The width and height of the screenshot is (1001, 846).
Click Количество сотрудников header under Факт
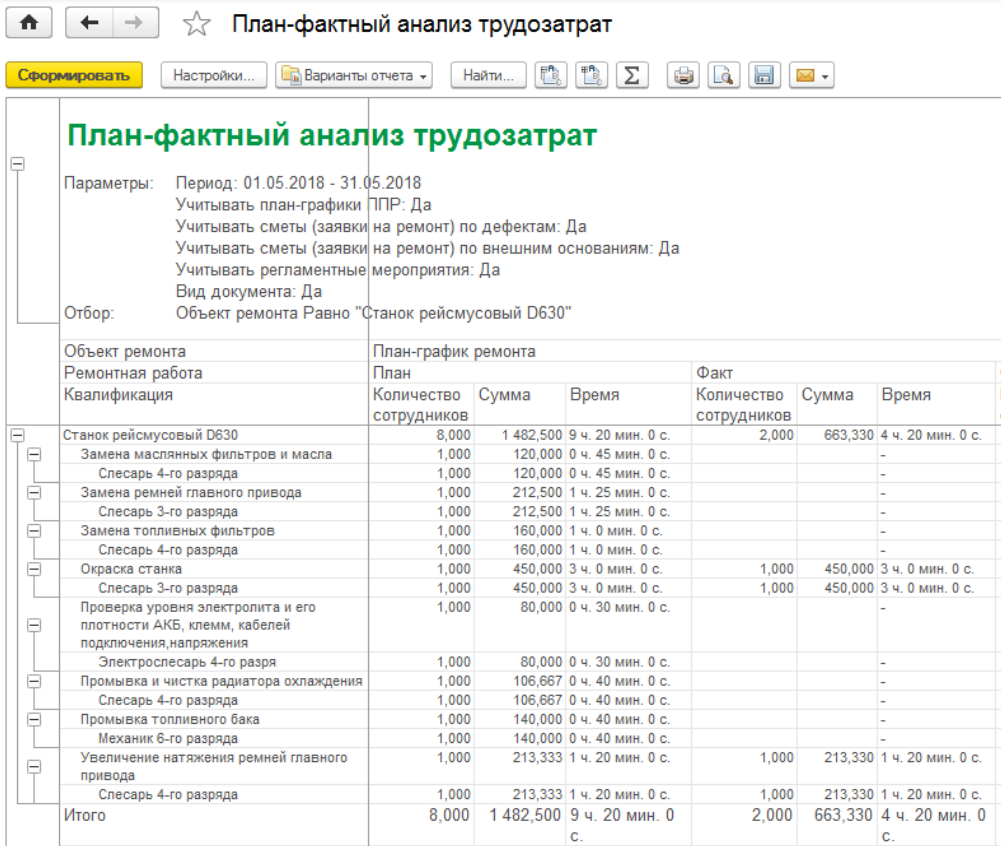[744, 405]
